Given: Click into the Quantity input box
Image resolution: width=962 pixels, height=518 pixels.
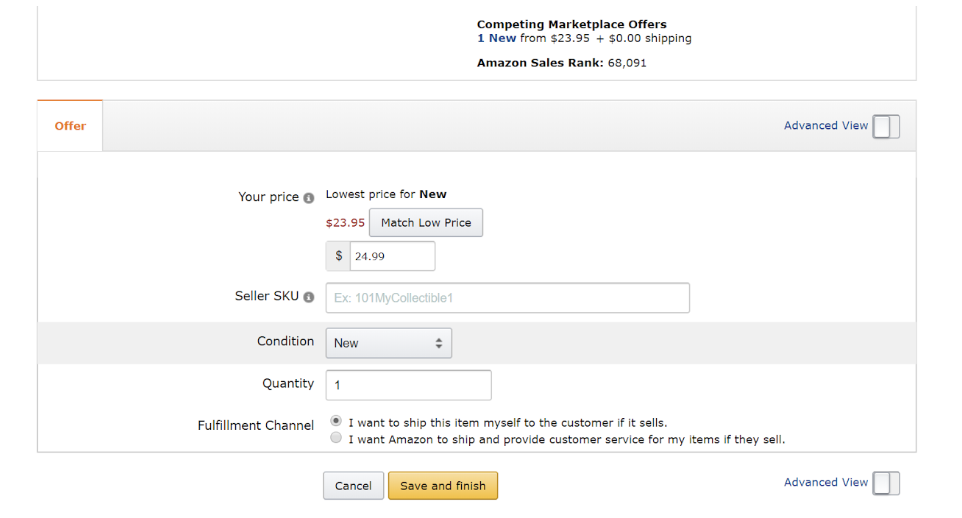Looking at the screenshot, I should tap(409, 385).
